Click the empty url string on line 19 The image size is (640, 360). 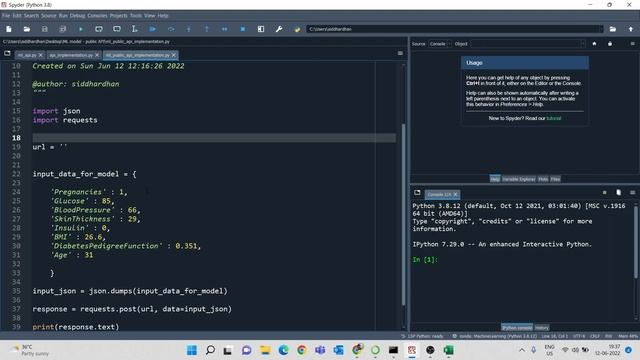(x=63, y=147)
